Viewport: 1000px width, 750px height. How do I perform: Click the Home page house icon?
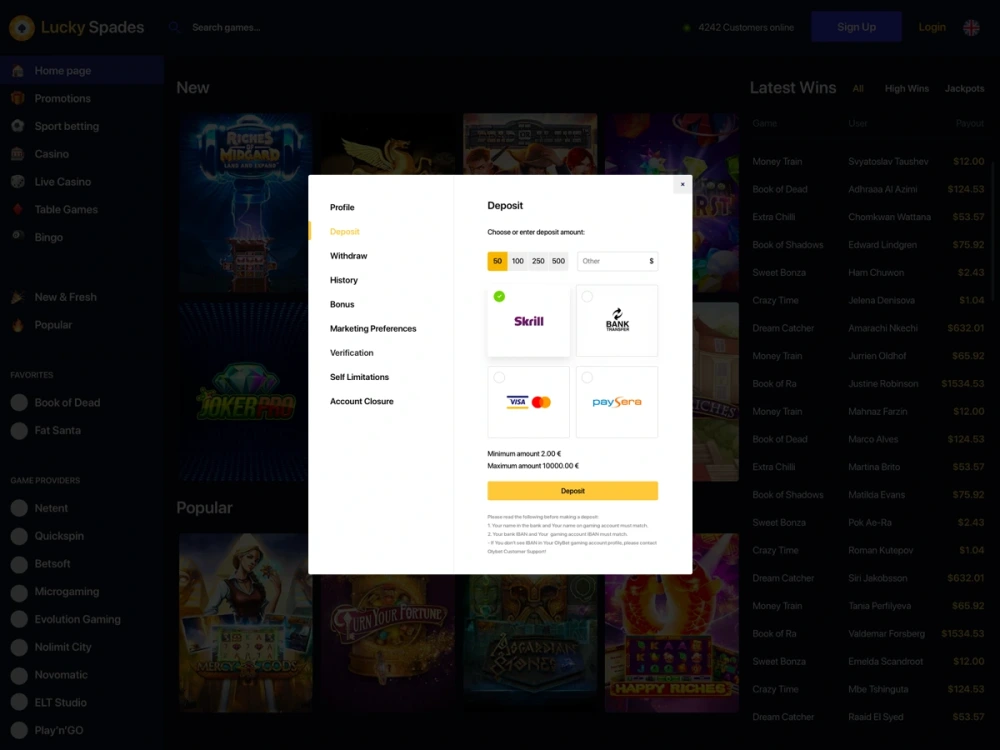(x=18, y=71)
